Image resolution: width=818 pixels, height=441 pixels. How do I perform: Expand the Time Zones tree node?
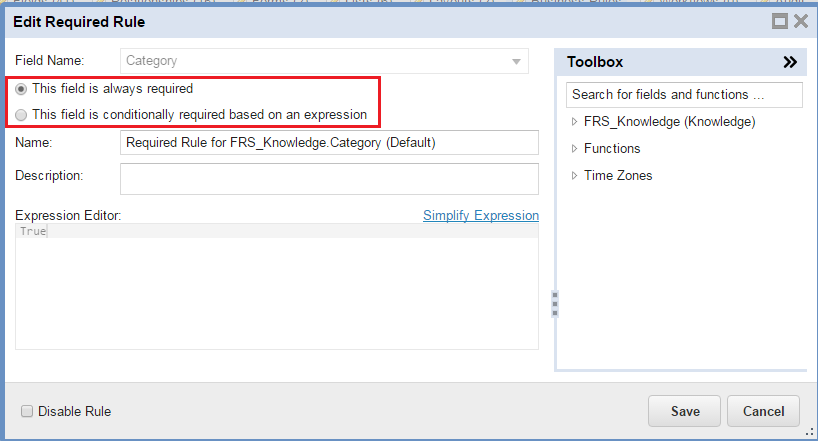(574, 176)
